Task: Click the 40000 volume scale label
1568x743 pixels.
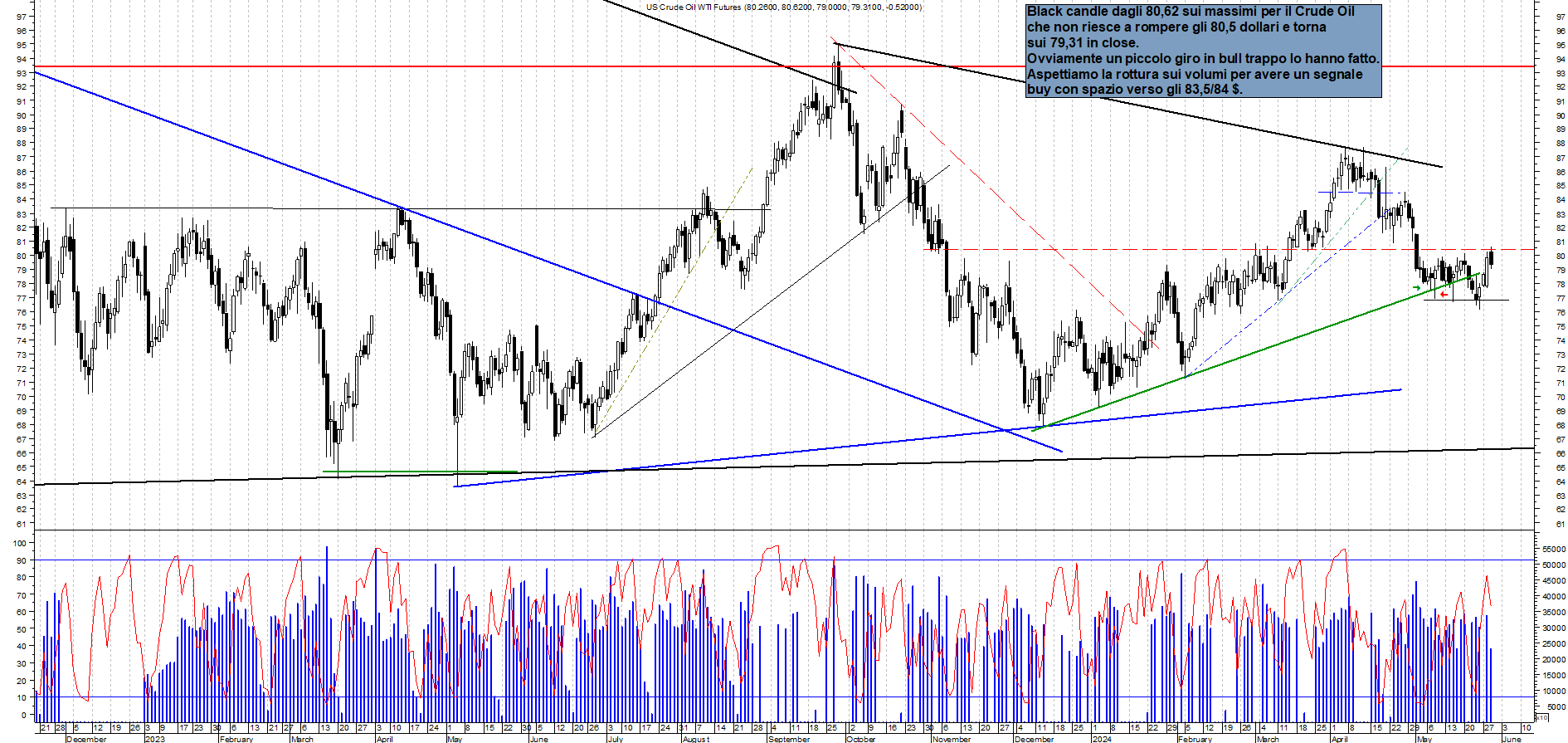Action: 1554,597
